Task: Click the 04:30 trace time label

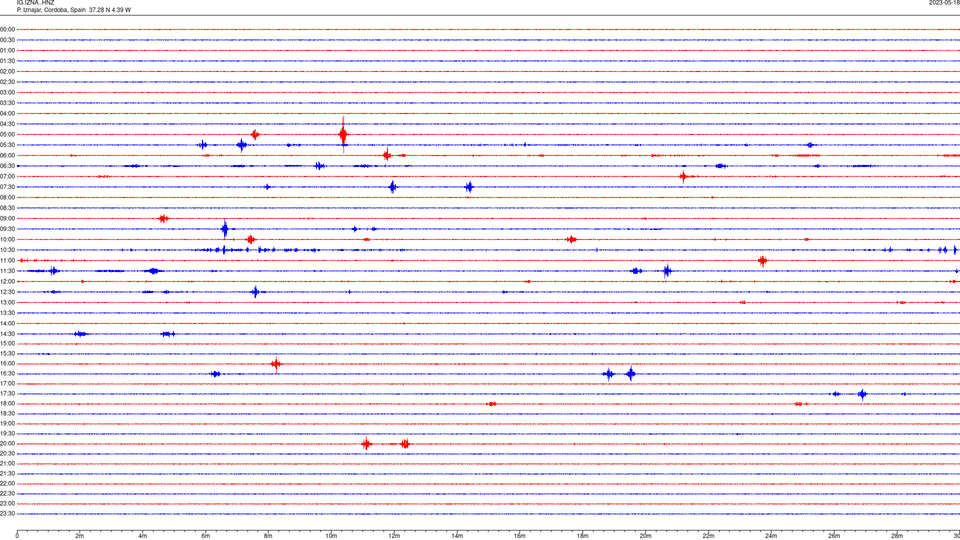Action: click(7, 124)
